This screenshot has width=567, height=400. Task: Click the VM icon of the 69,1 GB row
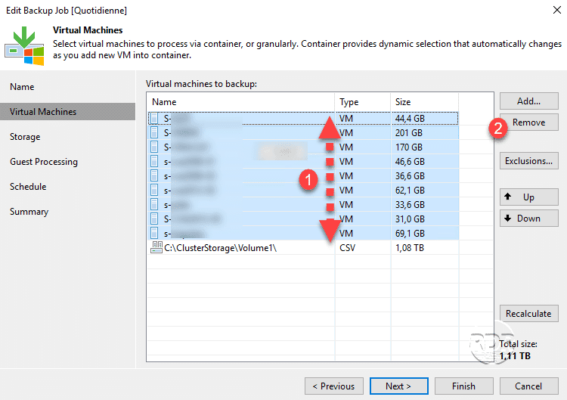(x=154, y=233)
